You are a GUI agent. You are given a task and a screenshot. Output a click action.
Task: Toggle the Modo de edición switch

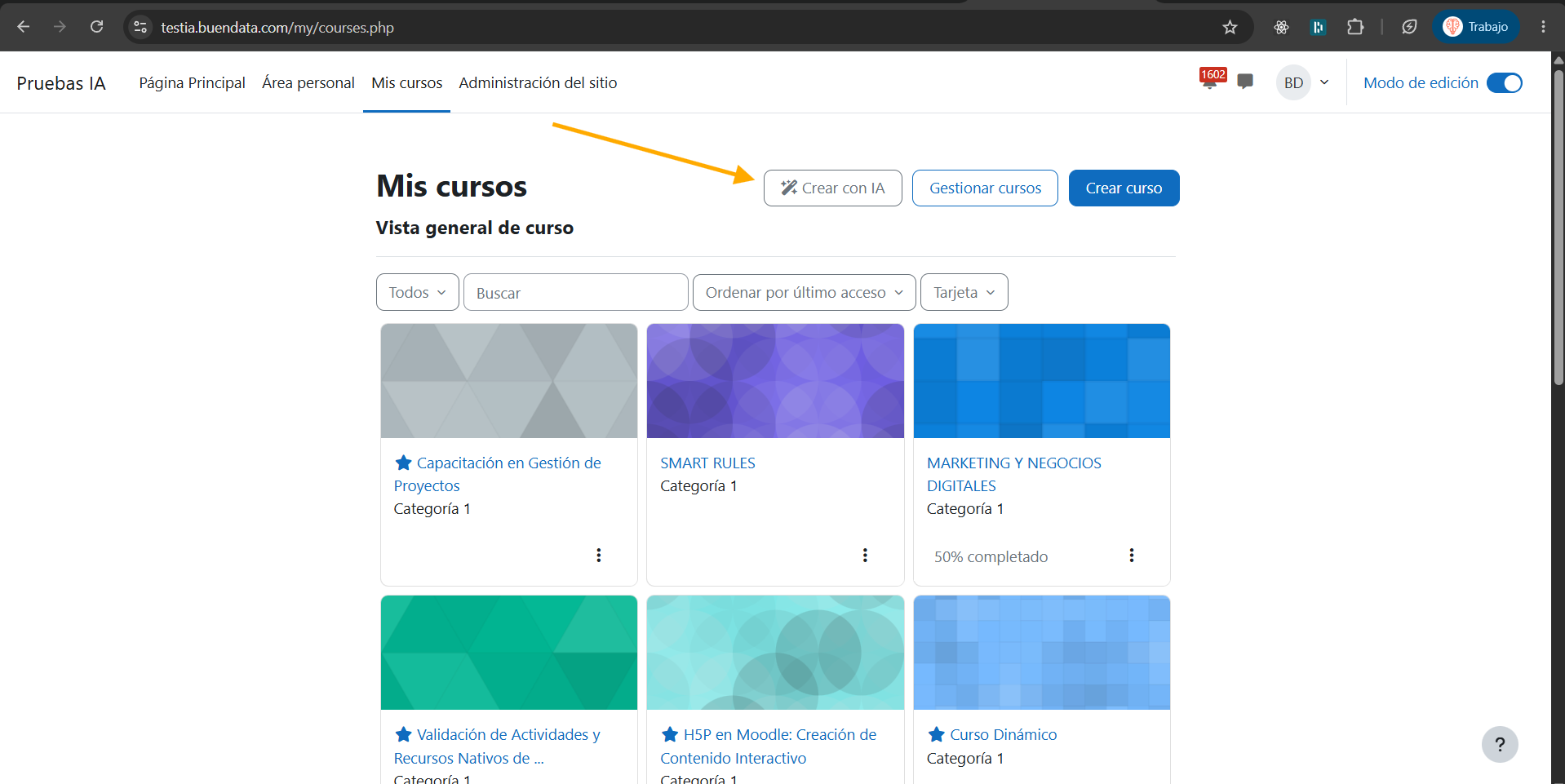pyautogui.click(x=1504, y=82)
